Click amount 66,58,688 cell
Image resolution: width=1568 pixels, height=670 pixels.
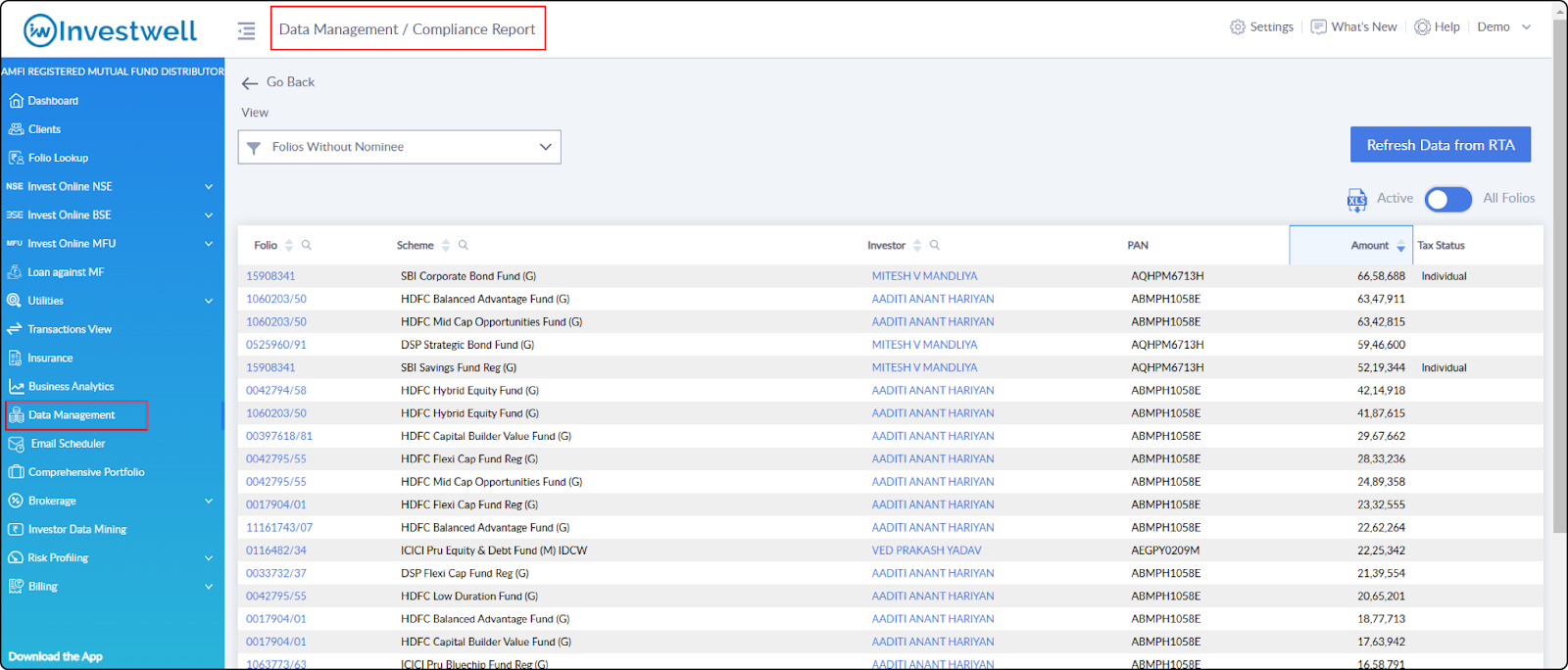(x=1381, y=276)
